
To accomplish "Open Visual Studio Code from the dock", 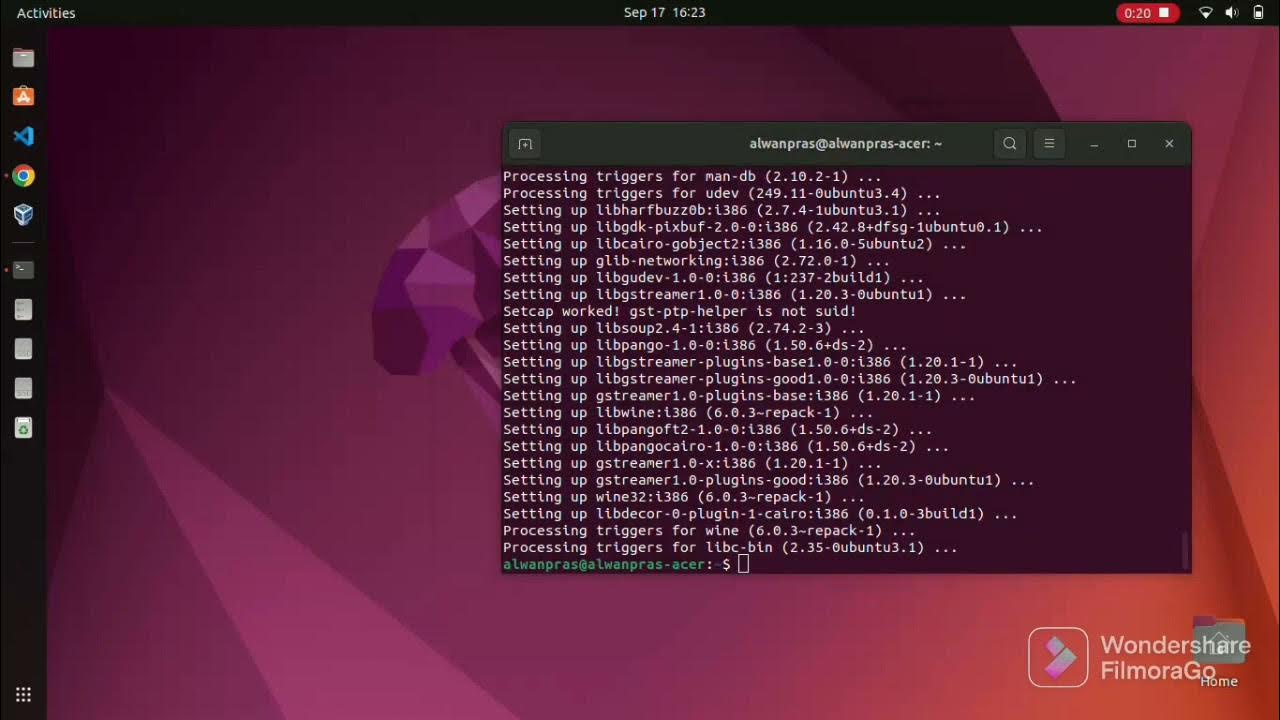I will (x=23, y=137).
